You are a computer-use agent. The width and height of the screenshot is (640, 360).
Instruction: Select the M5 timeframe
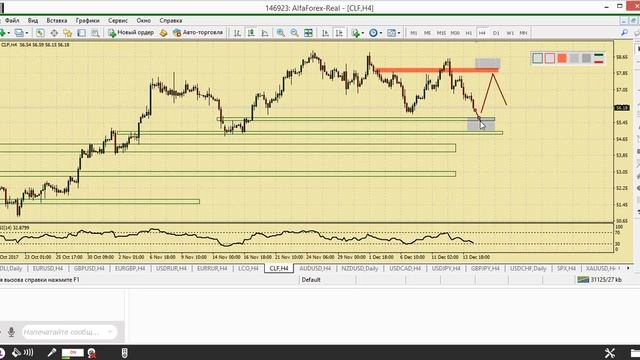click(427, 33)
